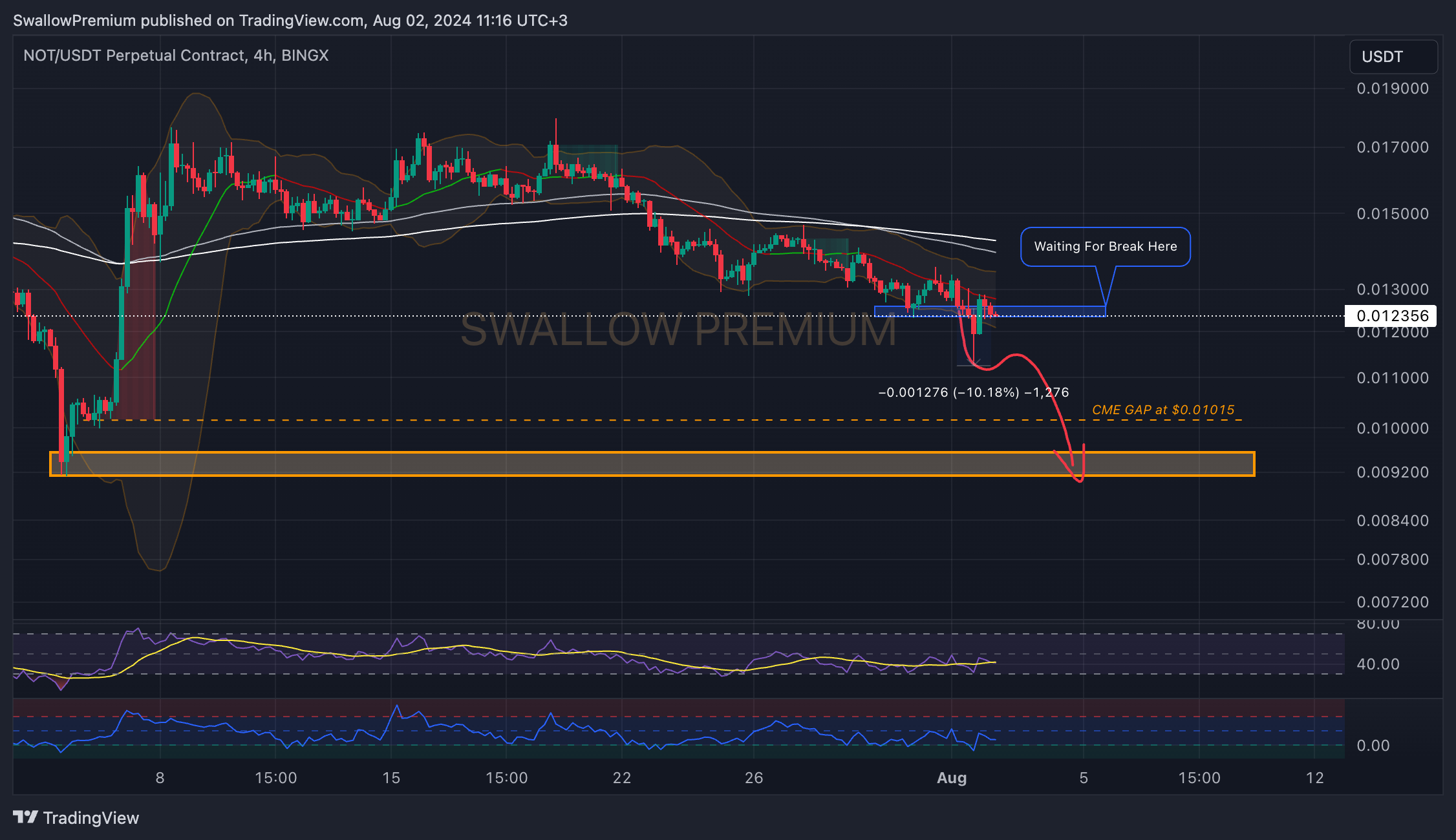Click the 0.007200 price axis label
Image resolution: width=1456 pixels, height=840 pixels.
pyautogui.click(x=1393, y=602)
